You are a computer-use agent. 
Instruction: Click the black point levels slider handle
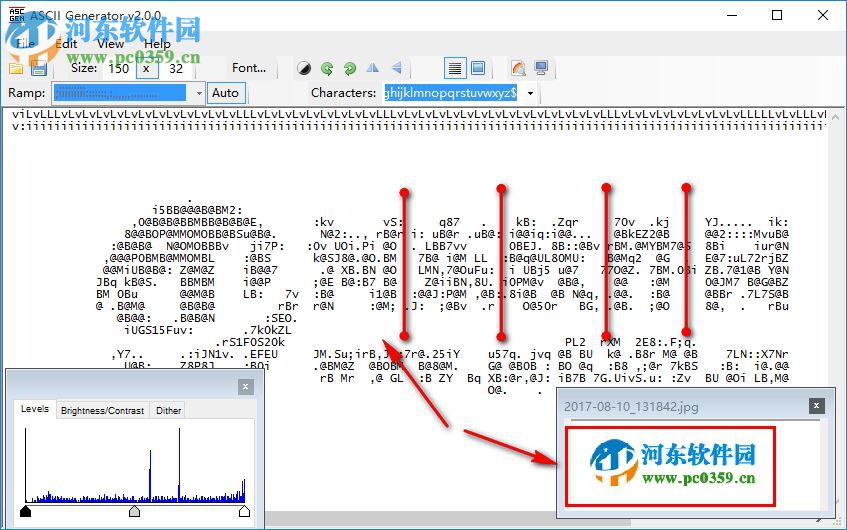click(25, 511)
